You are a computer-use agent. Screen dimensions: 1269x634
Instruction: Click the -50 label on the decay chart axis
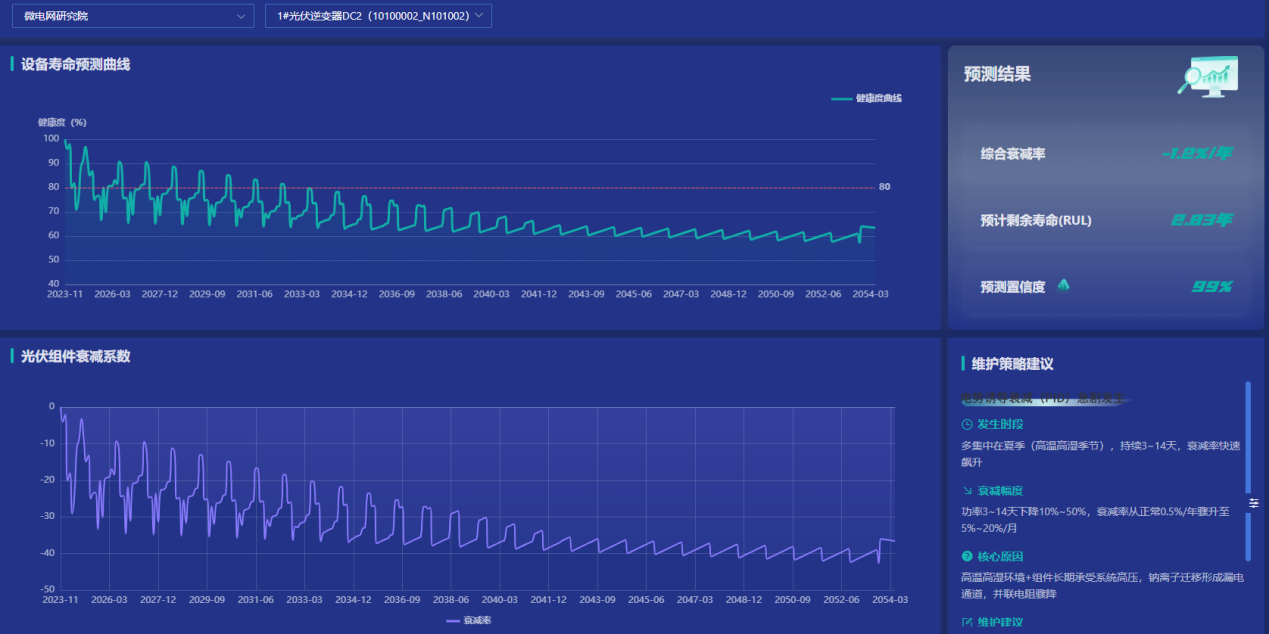(49, 589)
